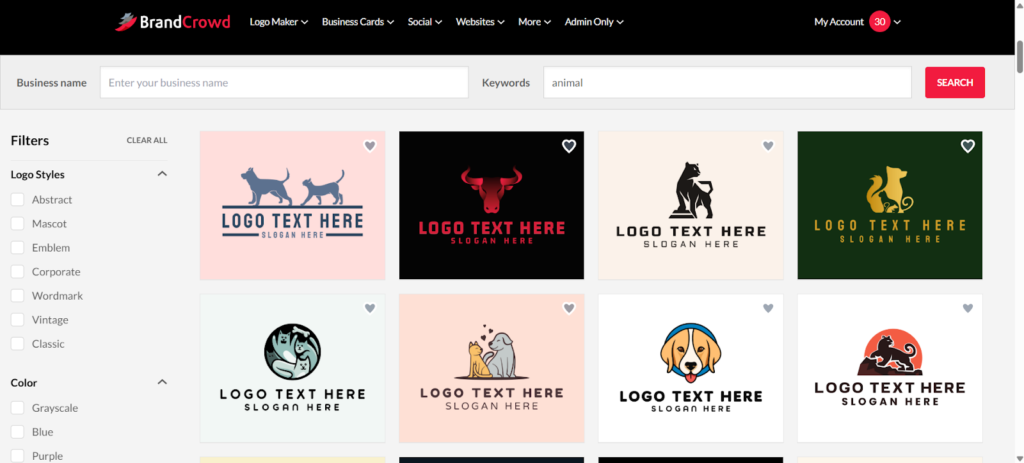Favorite the panther sunset logo
This screenshot has width=1024, height=463.
point(967,308)
